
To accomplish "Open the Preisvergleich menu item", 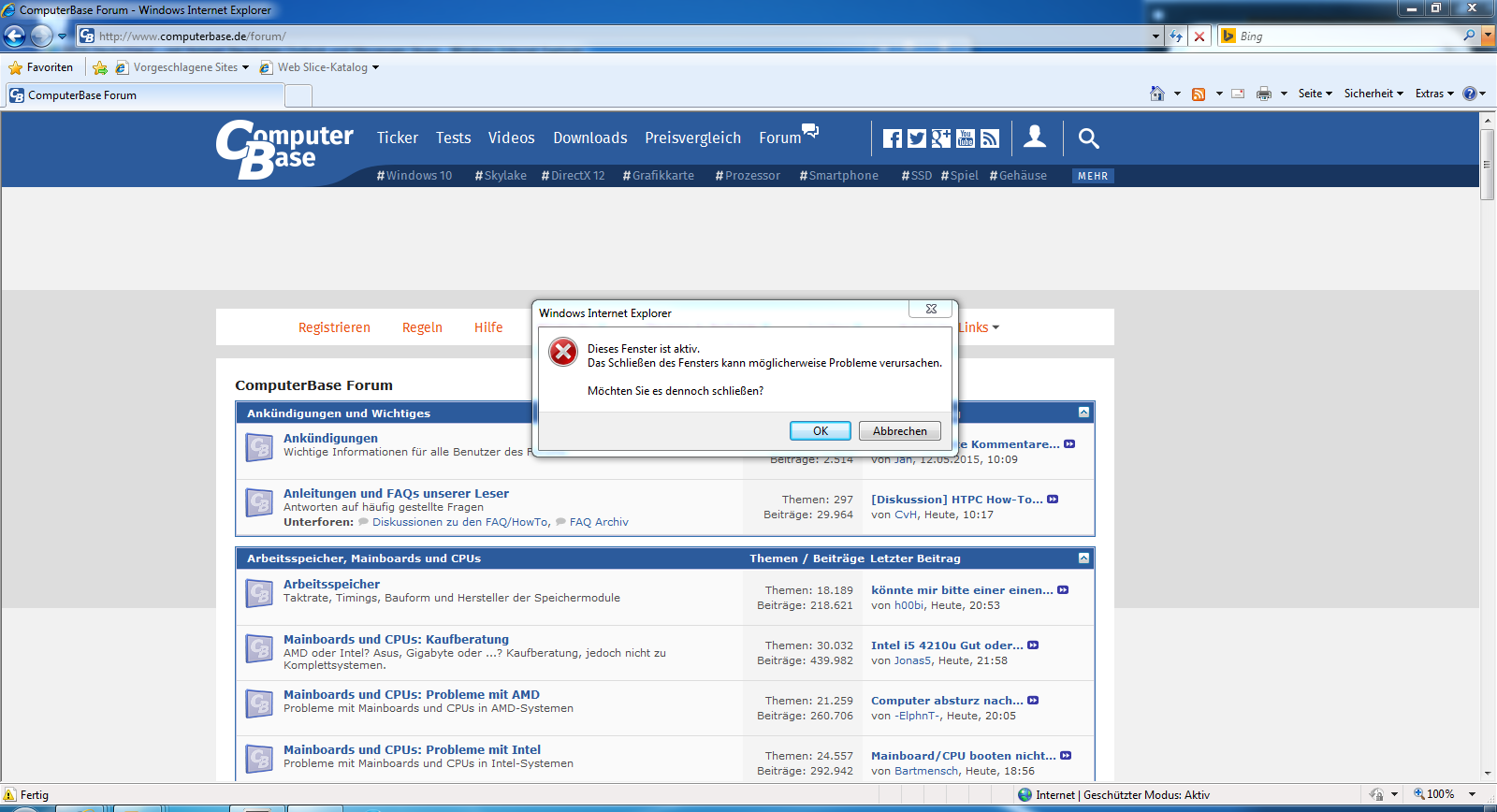I will [x=693, y=138].
